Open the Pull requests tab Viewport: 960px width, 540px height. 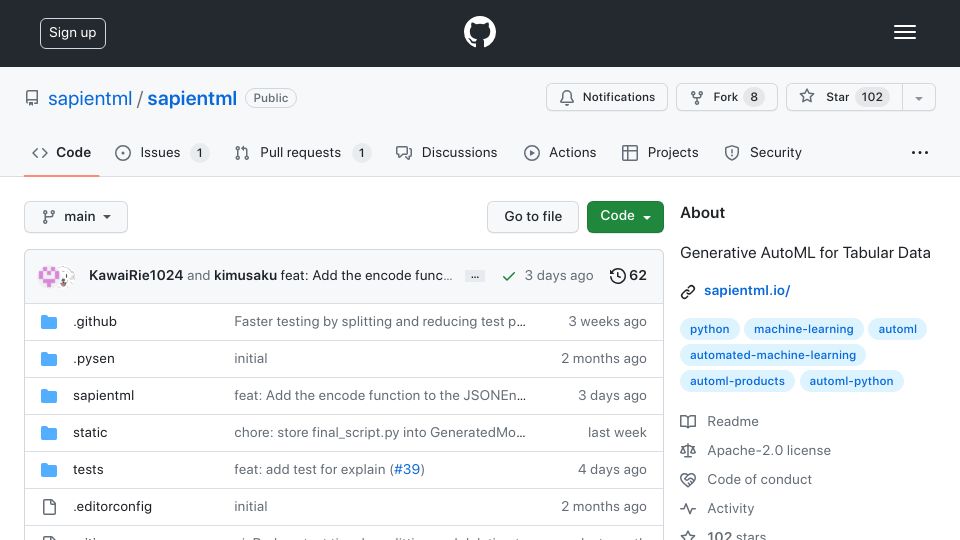point(302,152)
